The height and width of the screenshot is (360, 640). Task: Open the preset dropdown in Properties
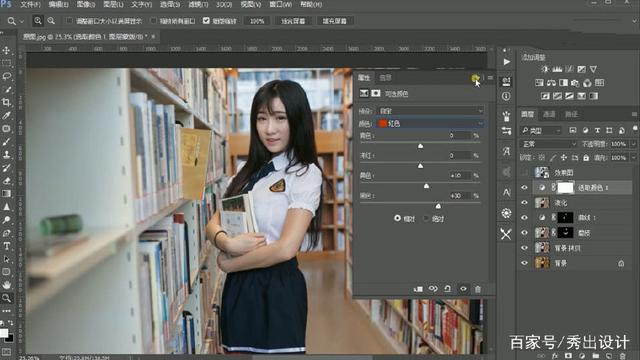click(x=430, y=111)
